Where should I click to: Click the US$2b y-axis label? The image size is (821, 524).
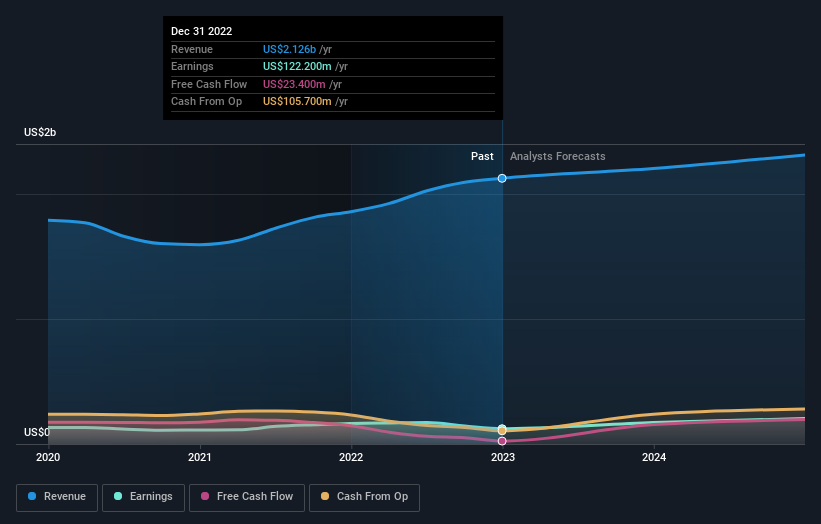click(40, 132)
